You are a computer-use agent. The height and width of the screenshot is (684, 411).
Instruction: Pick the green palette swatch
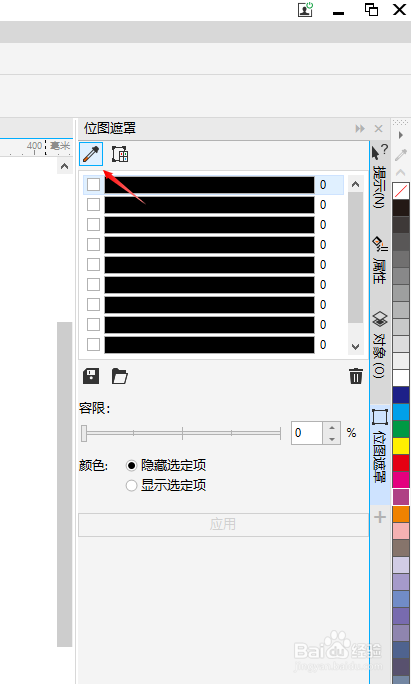[401, 429]
